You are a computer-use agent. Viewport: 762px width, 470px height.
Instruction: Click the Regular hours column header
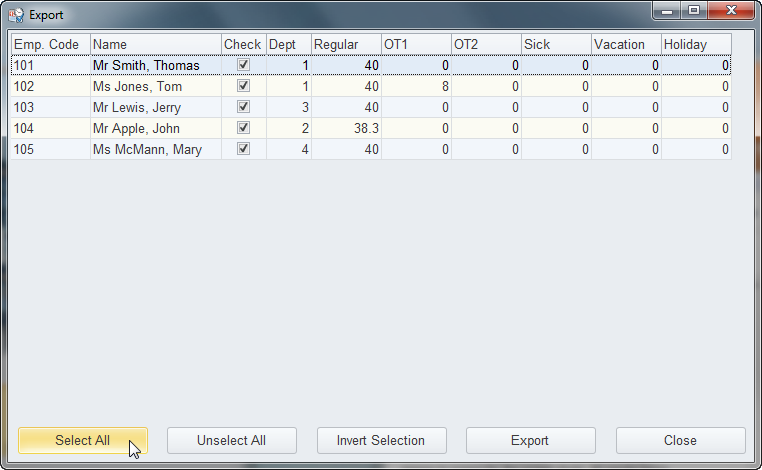(345, 45)
